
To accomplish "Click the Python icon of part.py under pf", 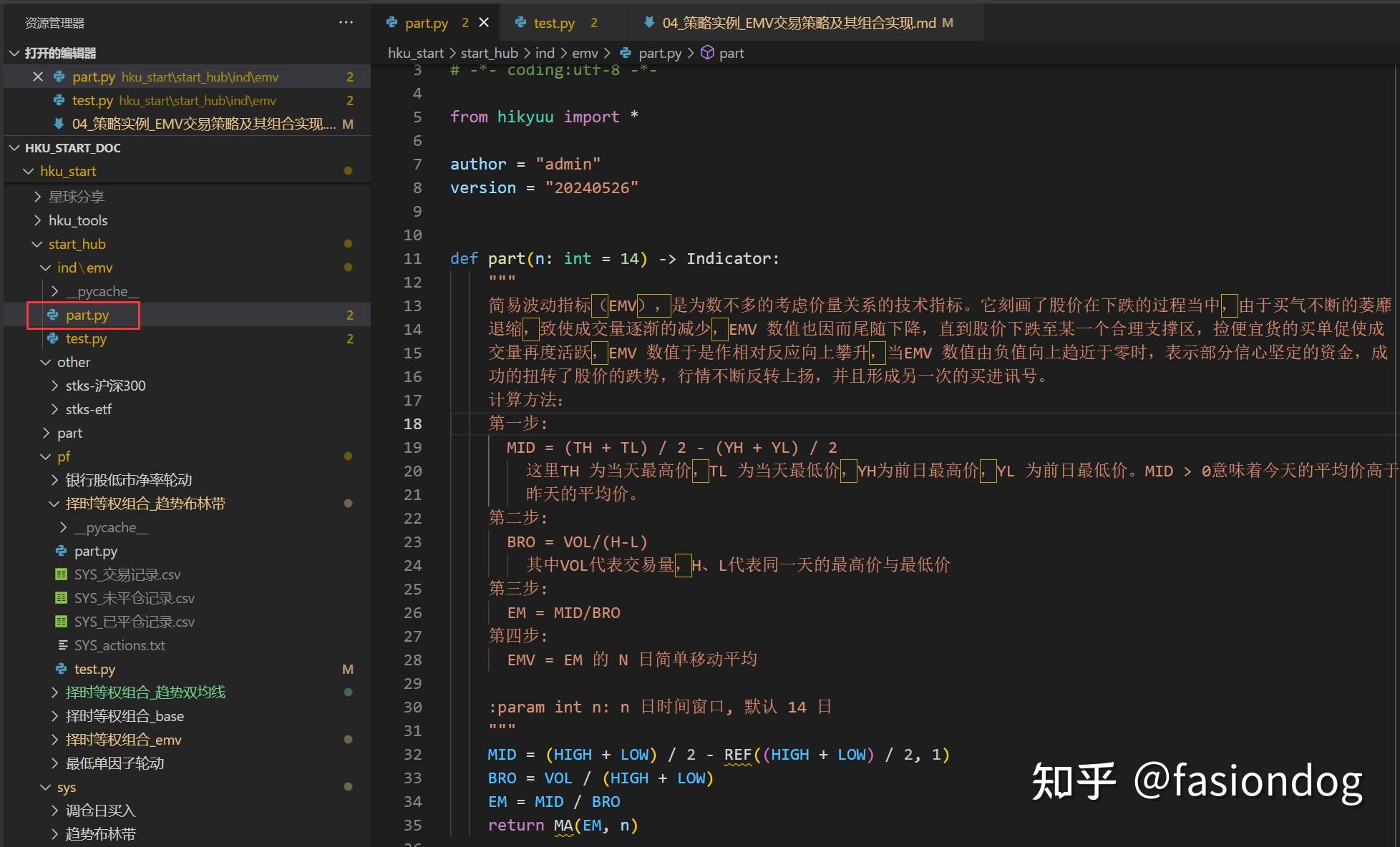I will pos(60,551).
